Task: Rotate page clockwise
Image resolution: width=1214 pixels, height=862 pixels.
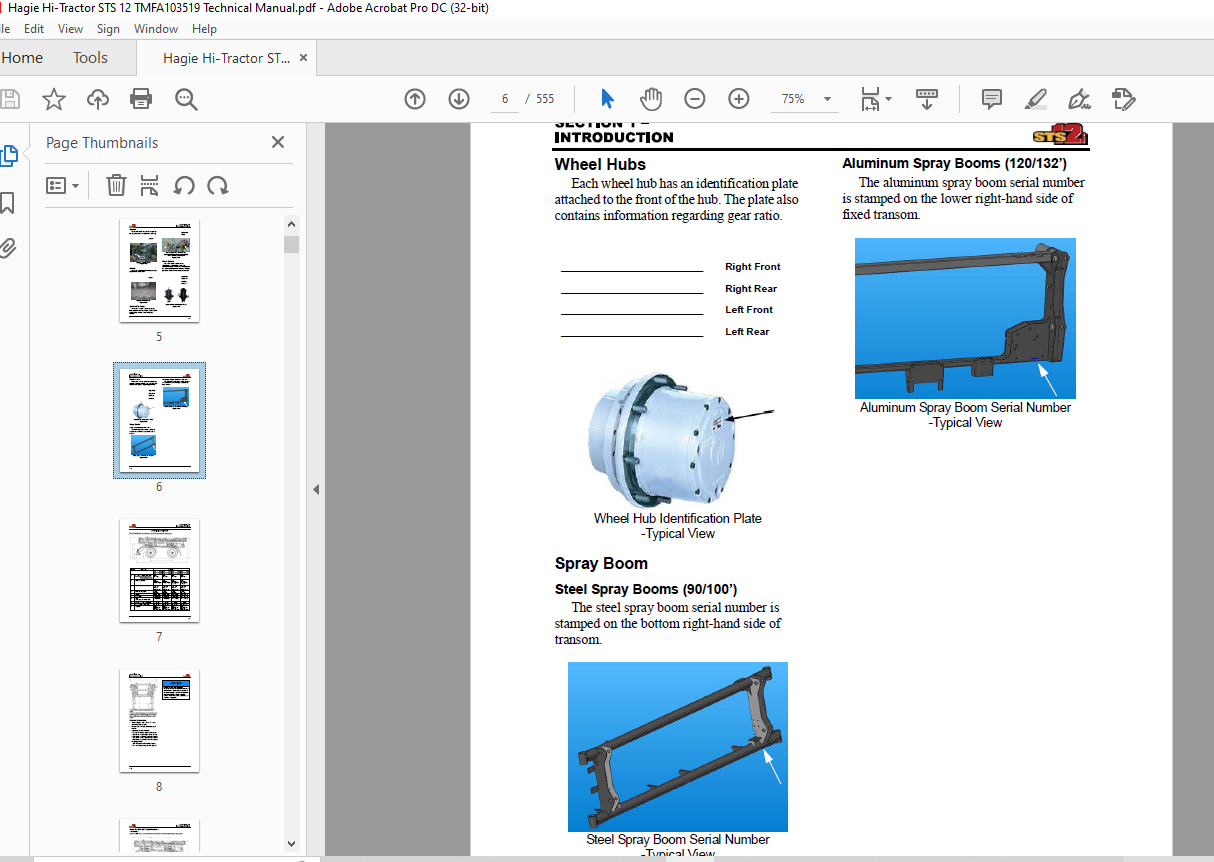Action: pyautogui.click(x=217, y=185)
